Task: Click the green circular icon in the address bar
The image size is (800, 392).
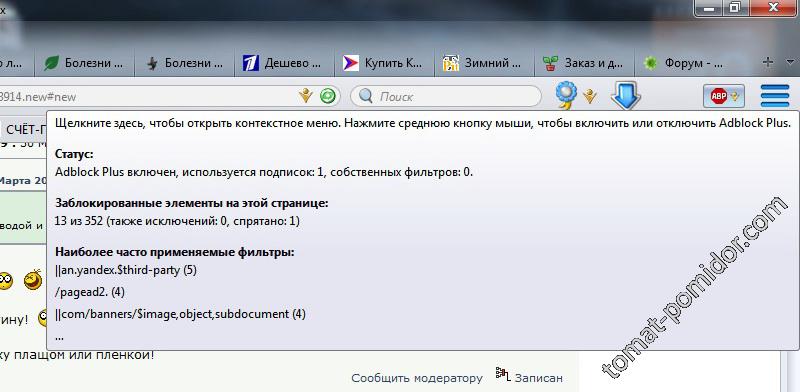Action: point(328,95)
